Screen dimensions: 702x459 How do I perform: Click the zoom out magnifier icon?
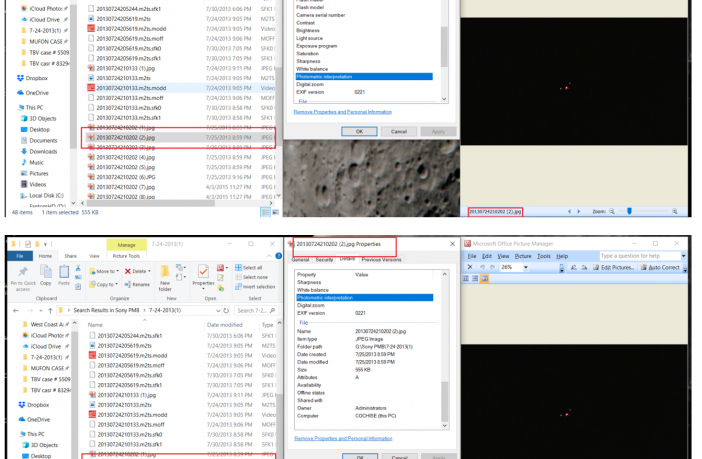click(612, 211)
